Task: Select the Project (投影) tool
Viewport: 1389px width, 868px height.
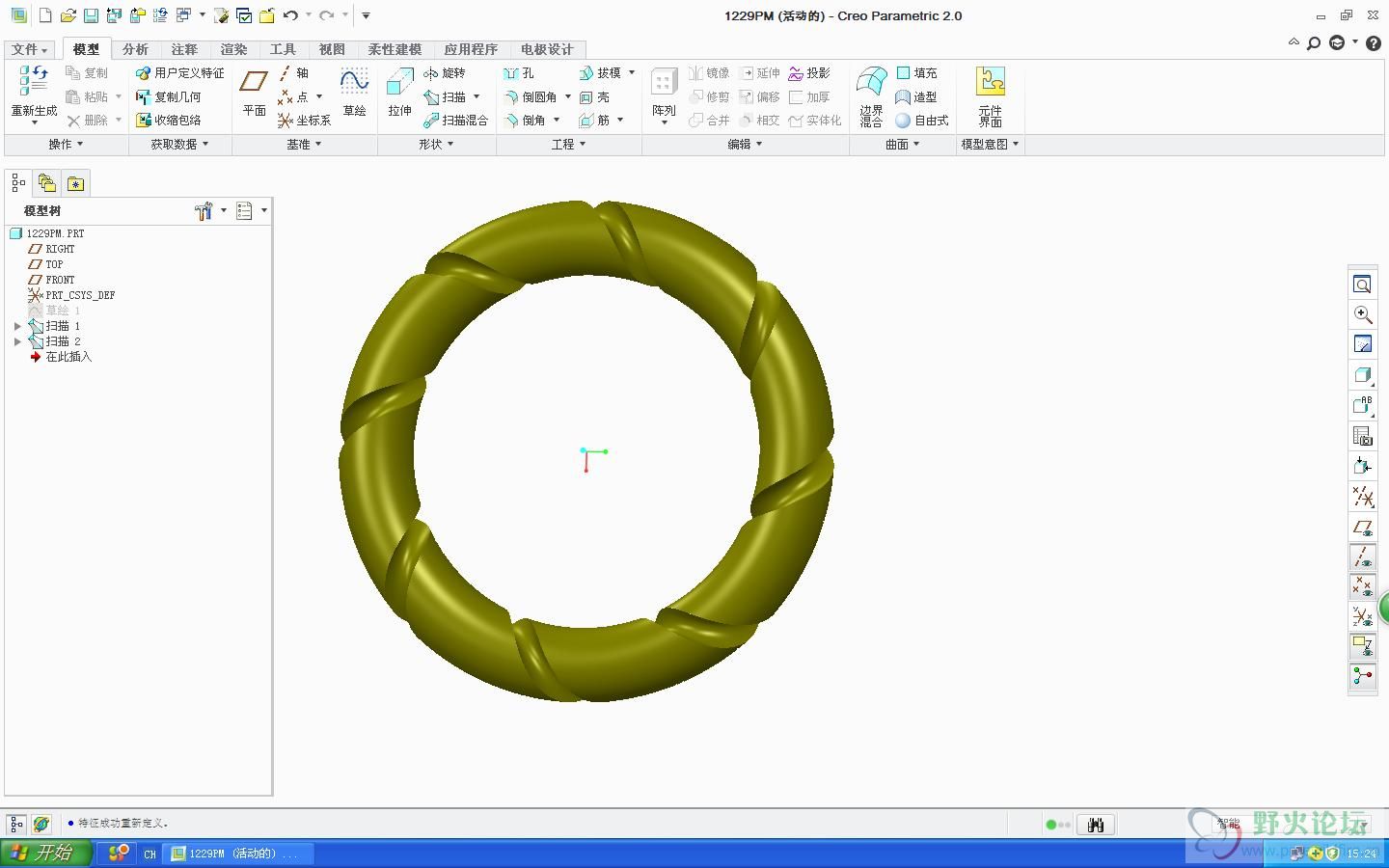Action: click(809, 73)
